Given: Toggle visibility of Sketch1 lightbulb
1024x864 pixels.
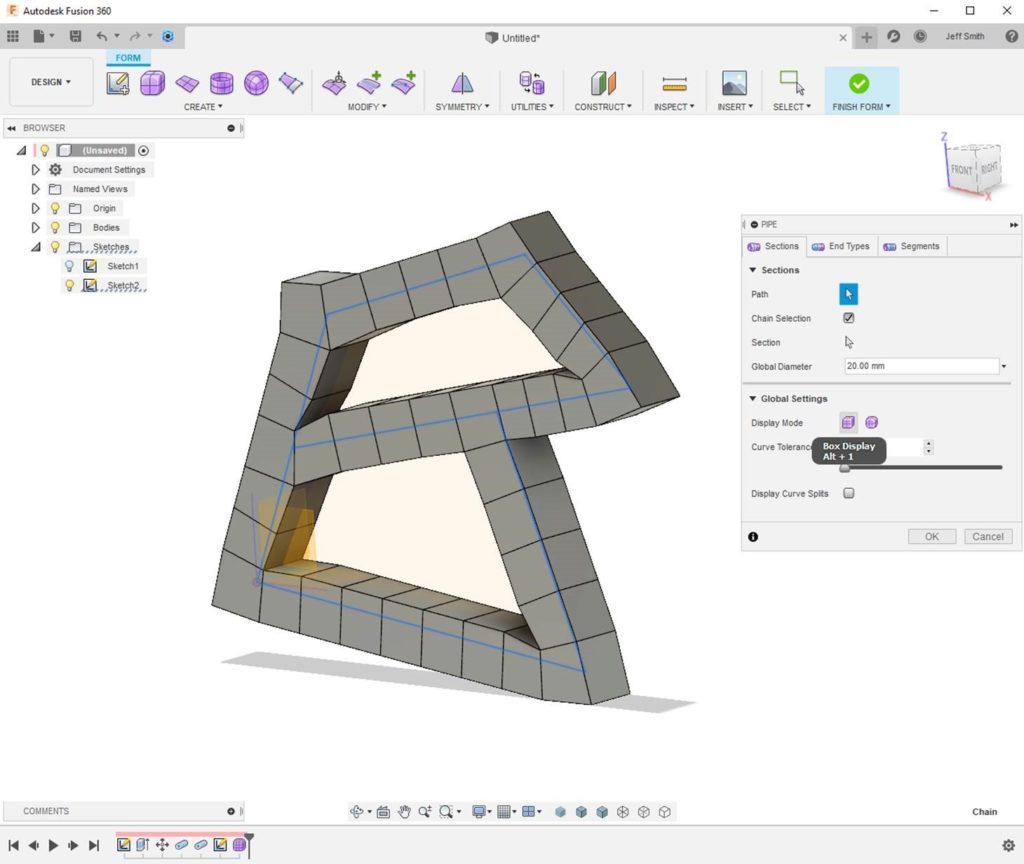Looking at the screenshot, I should pyautogui.click(x=69, y=266).
